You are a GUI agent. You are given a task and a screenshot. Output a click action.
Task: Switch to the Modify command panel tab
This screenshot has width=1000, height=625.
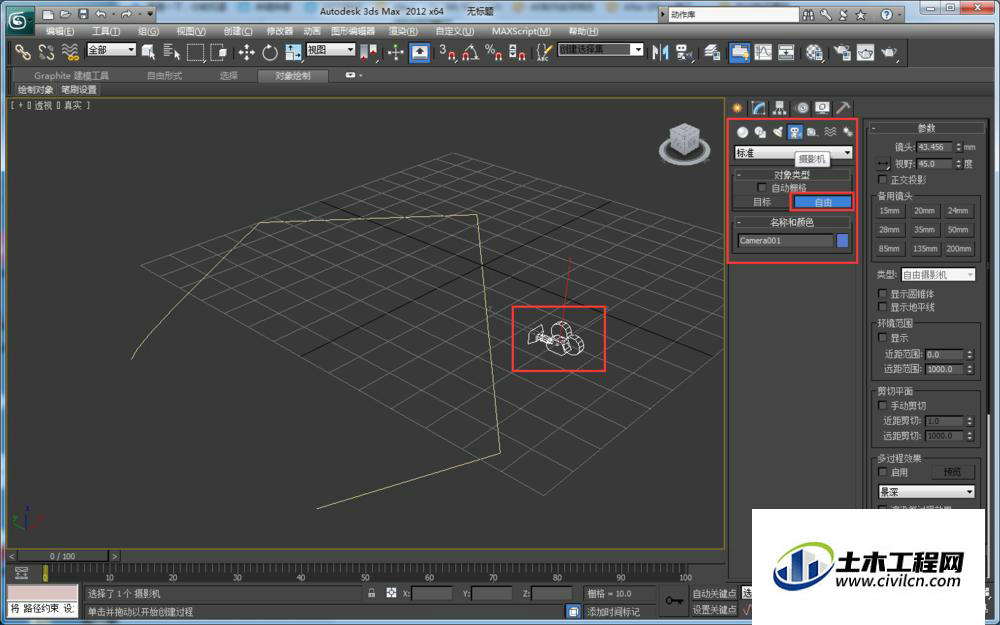coord(758,108)
